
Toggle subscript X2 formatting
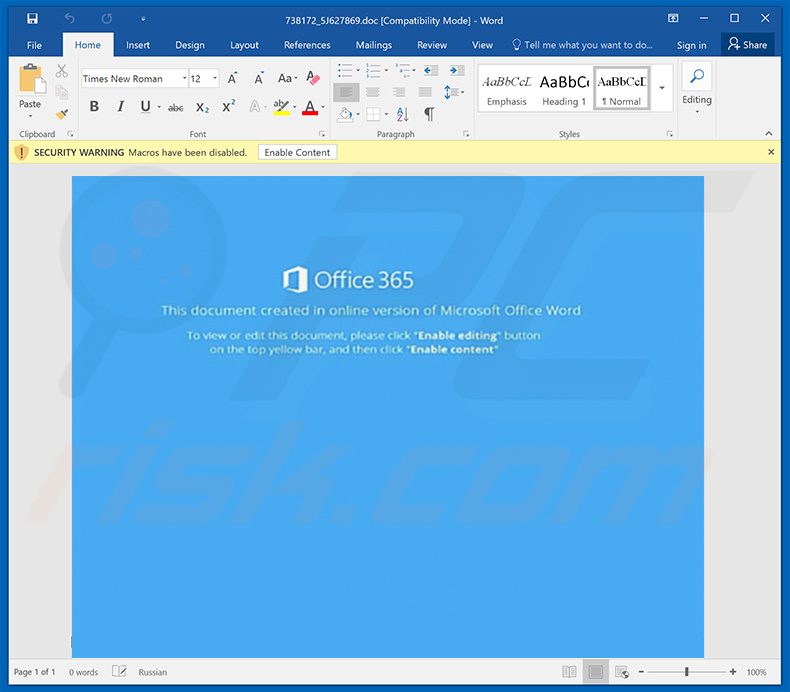click(x=203, y=107)
